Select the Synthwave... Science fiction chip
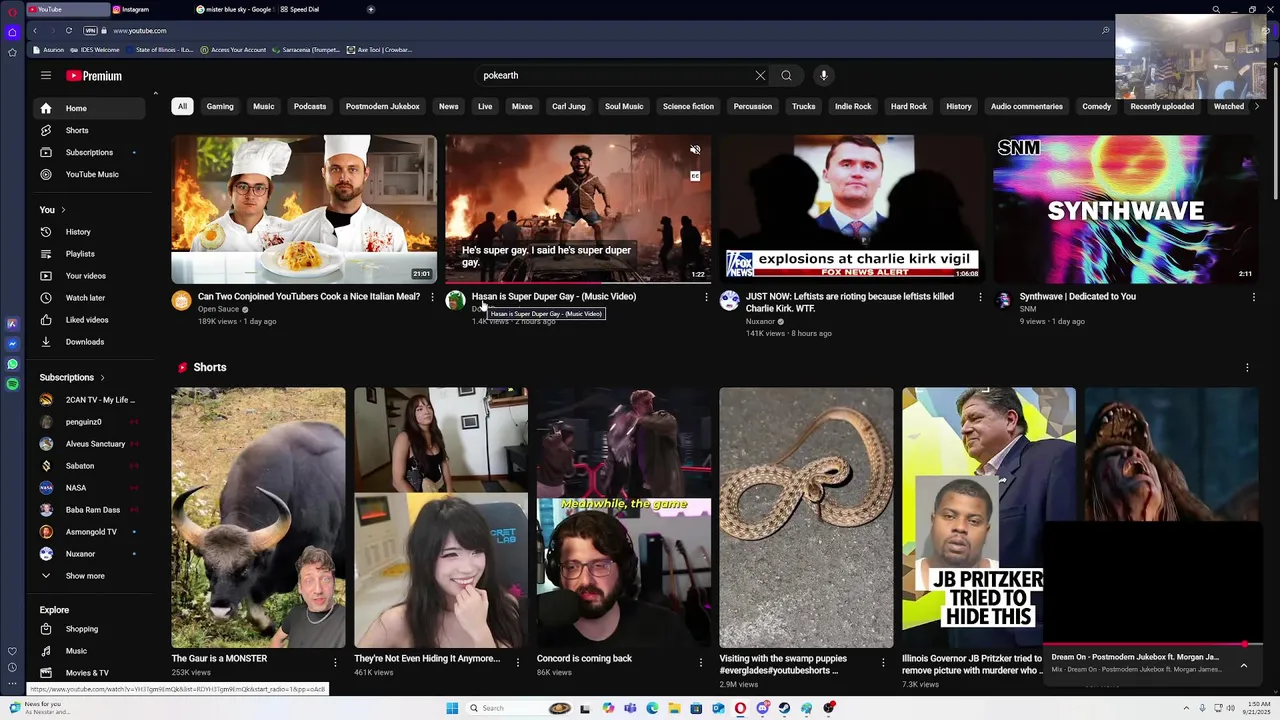The height and width of the screenshot is (720, 1280). (688, 106)
